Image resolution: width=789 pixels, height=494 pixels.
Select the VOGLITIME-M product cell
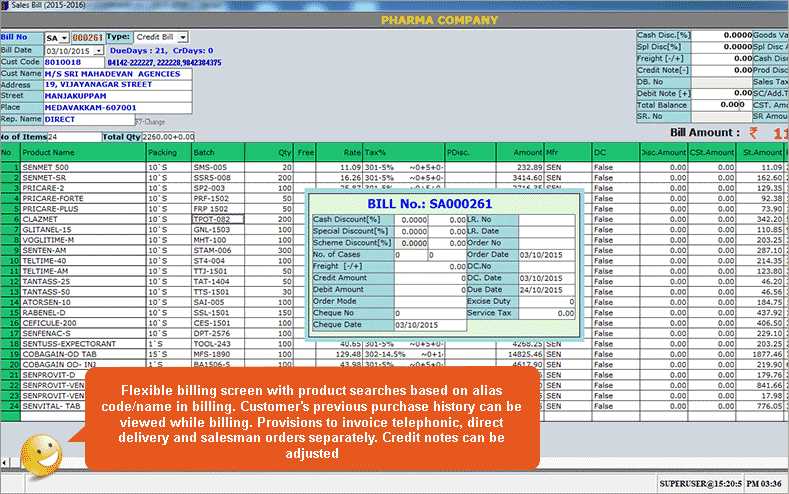click(x=83, y=240)
